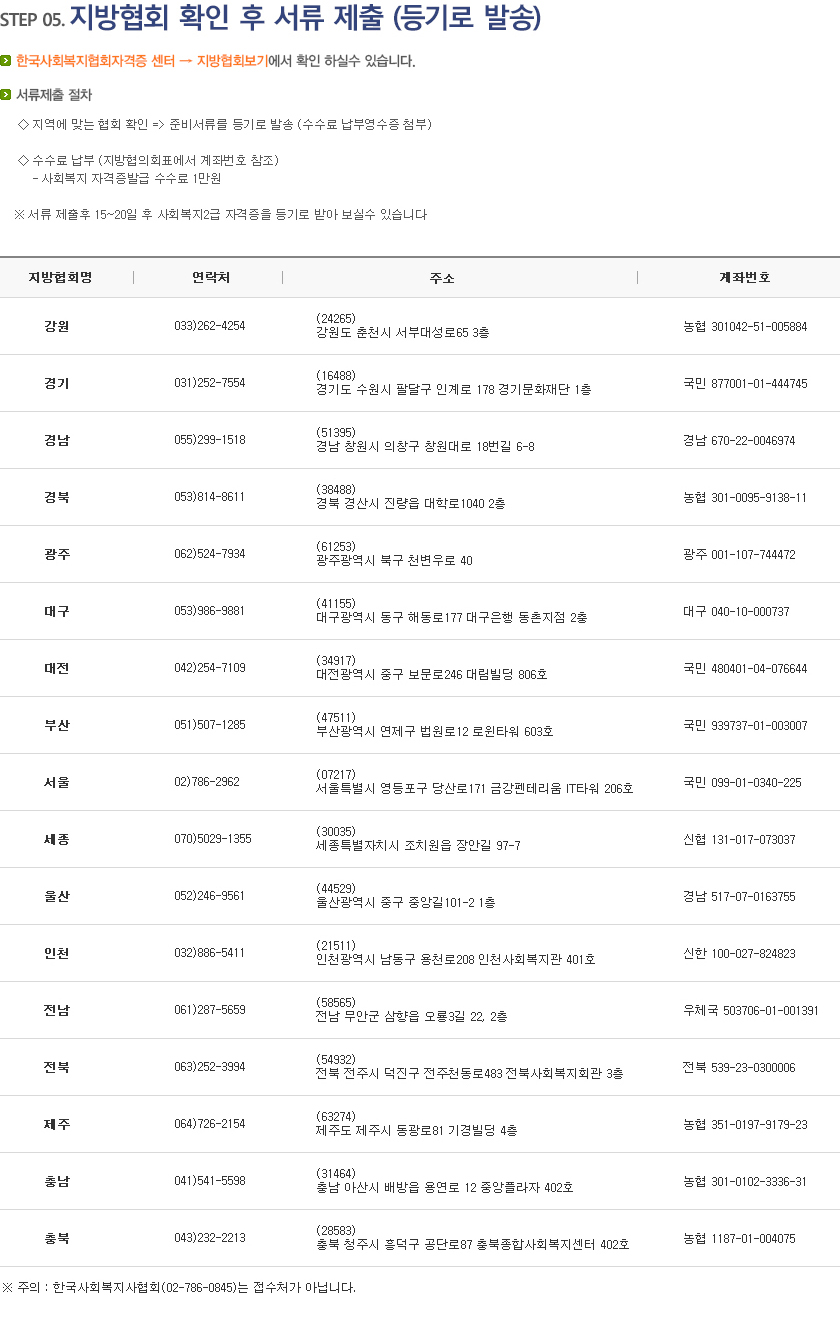840x1334 pixels.
Task: Click the 대구 phone number 053)986-9881
Action: point(210,611)
